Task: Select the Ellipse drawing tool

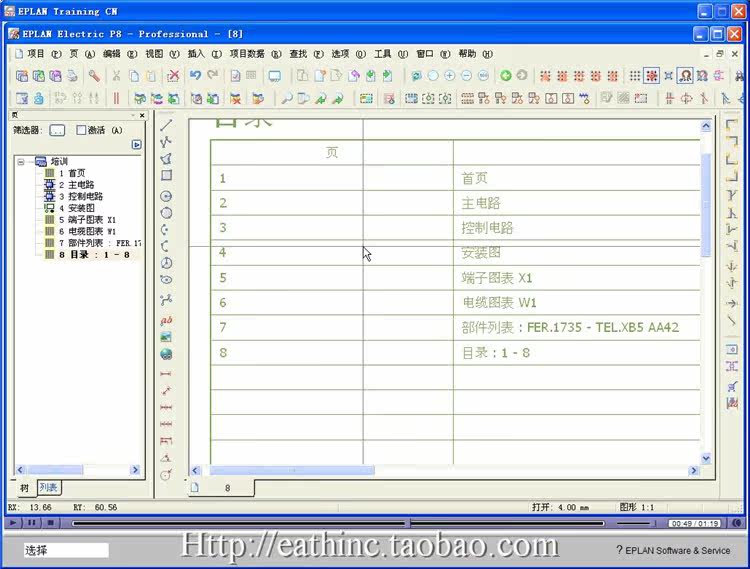Action: 166,280
